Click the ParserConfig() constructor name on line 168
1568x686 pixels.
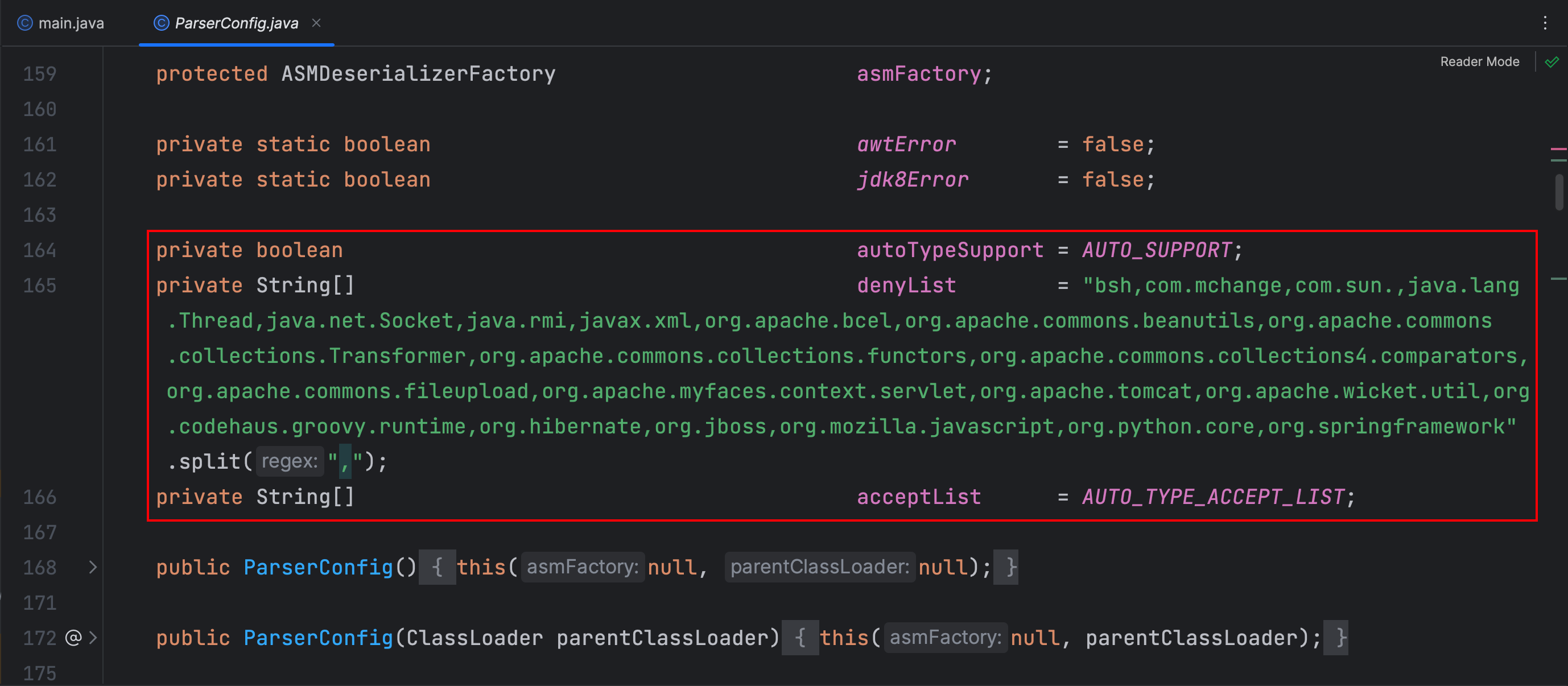[x=319, y=567]
